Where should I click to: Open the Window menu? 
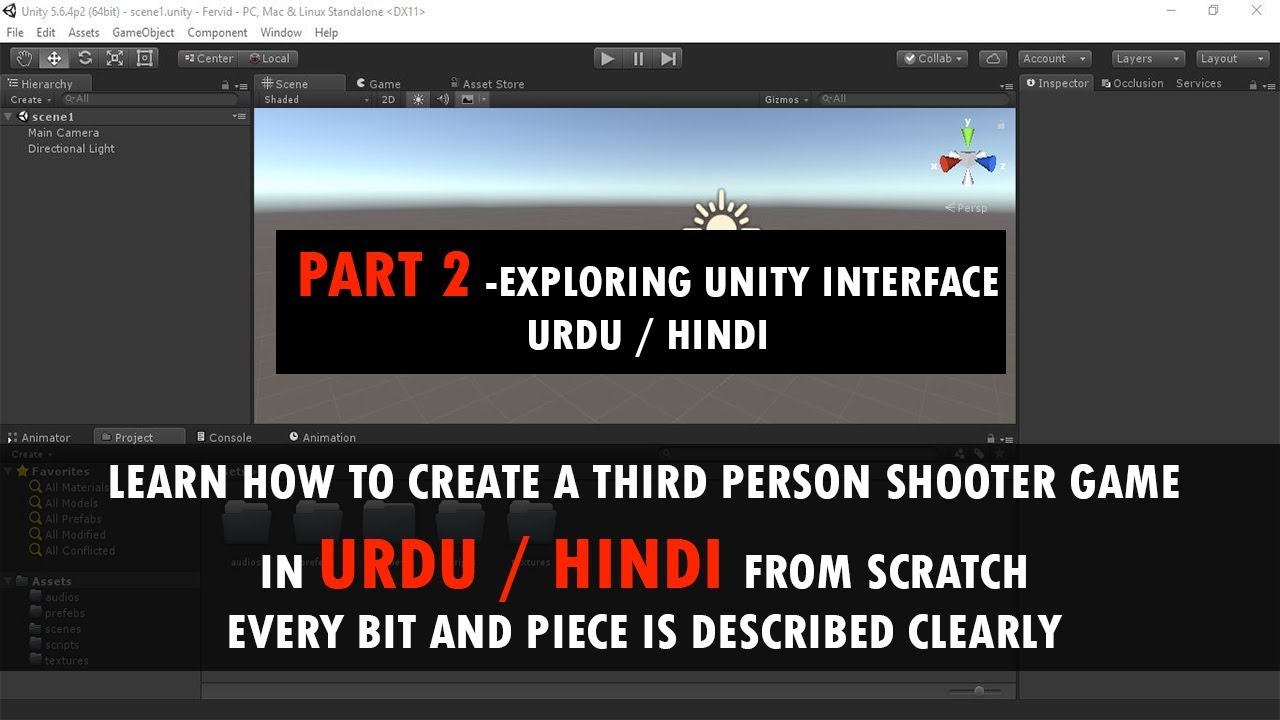point(281,32)
